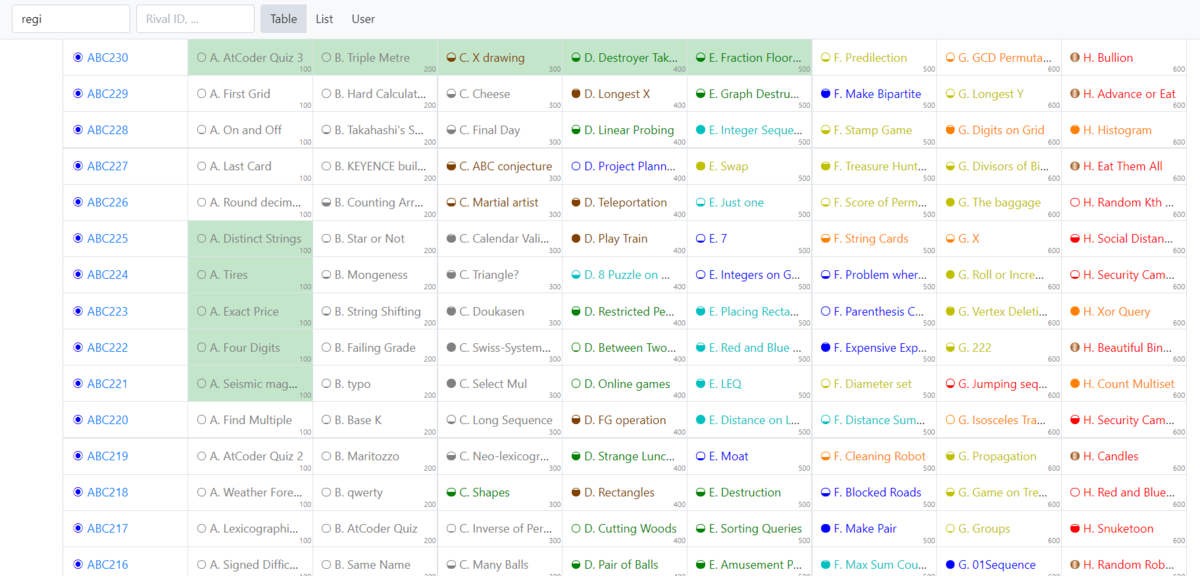The height and width of the screenshot is (576, 1200).
Task: Open problem F. Stamp Game
Action: tap(873, 130)
